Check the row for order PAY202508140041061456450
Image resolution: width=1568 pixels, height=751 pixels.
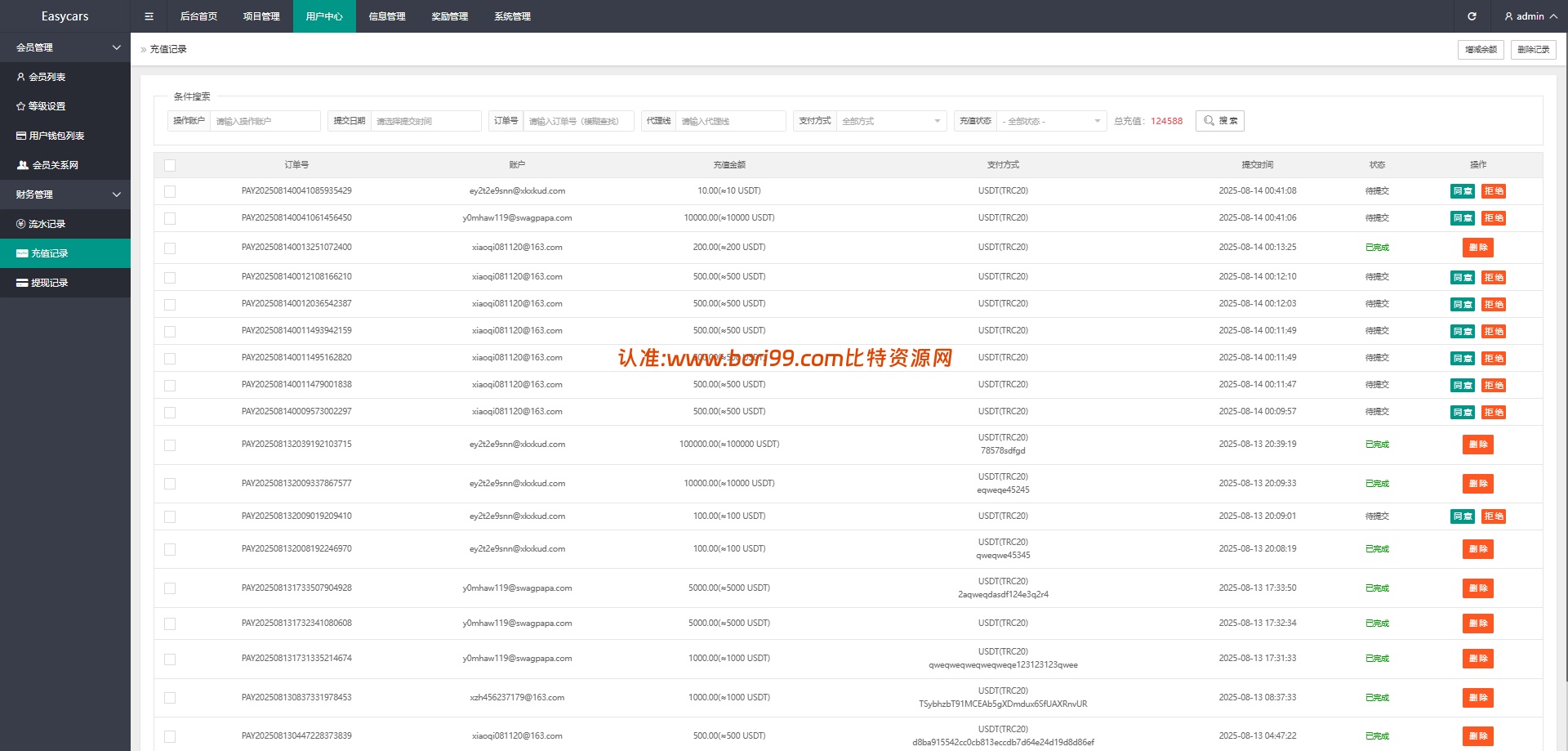[170, 218]
